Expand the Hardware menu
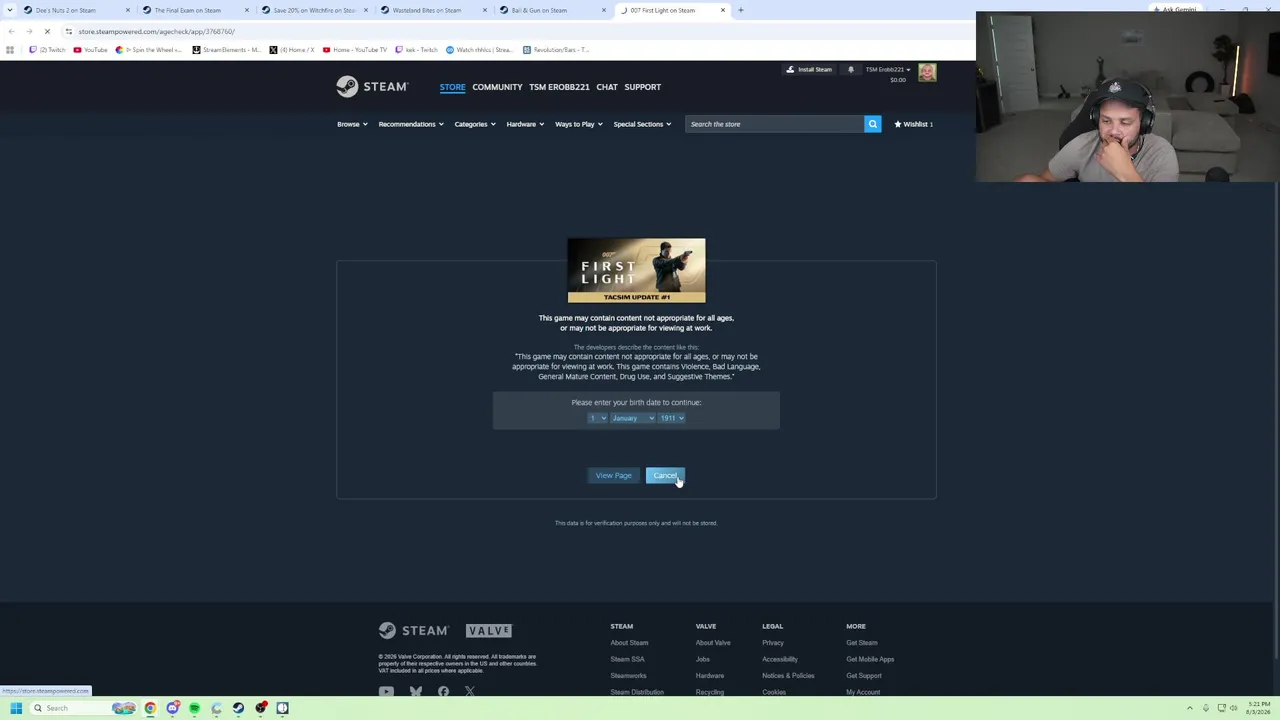This screenshot has height=720, width=1280. (525, 124)
